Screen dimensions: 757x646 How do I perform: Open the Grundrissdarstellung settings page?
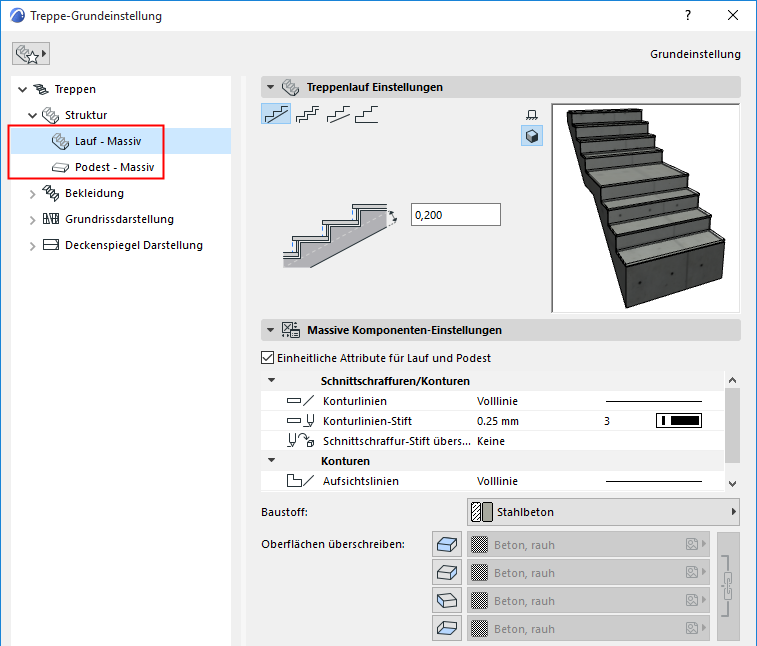click(x=119, y=219)
